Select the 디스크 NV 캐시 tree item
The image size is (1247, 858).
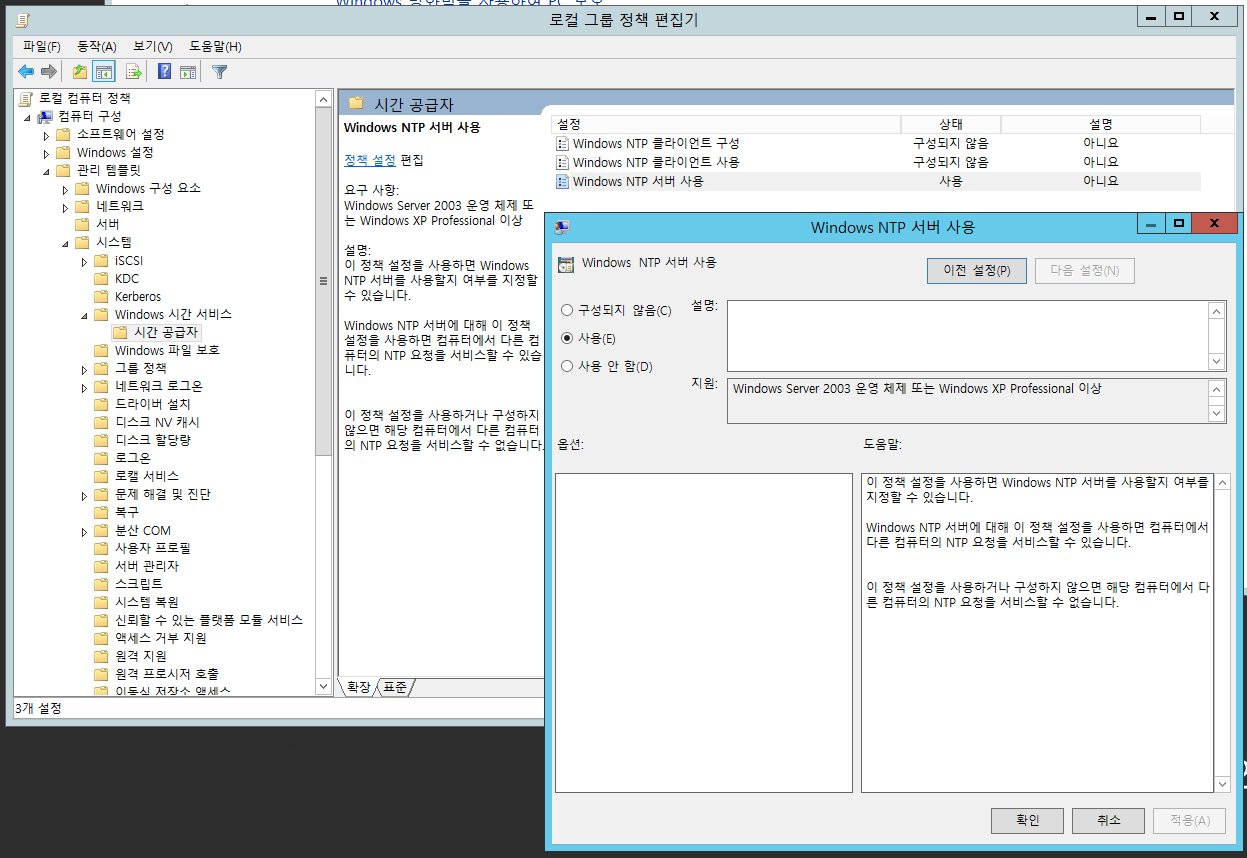(157, 422)
